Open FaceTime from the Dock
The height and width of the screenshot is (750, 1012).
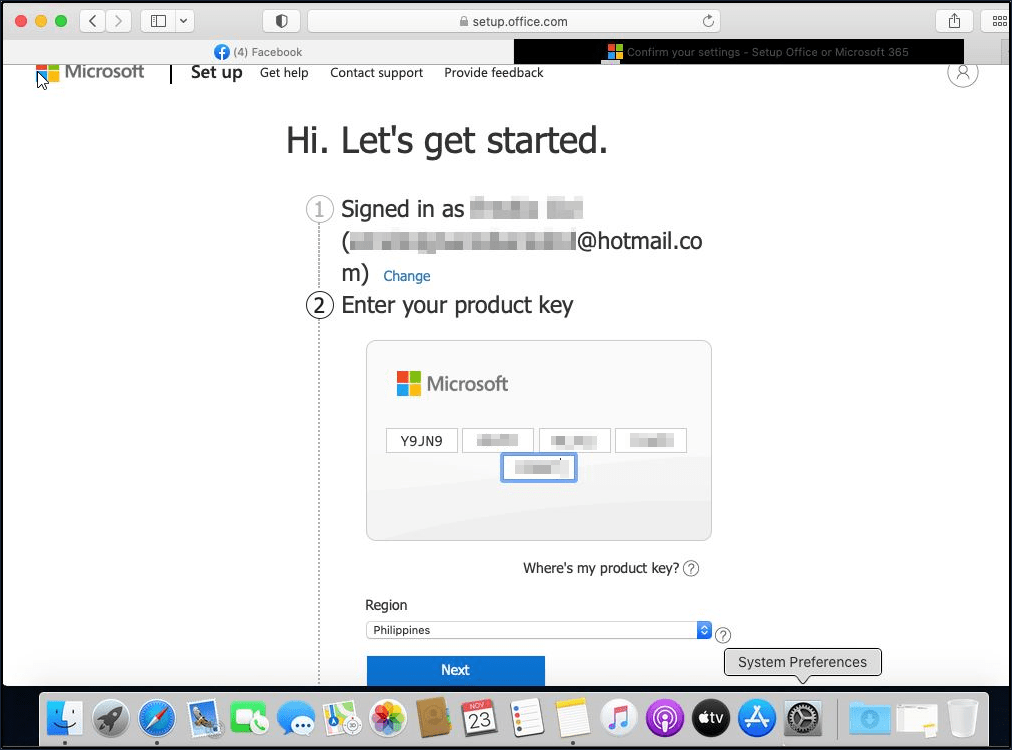click(x=249, y=718)
